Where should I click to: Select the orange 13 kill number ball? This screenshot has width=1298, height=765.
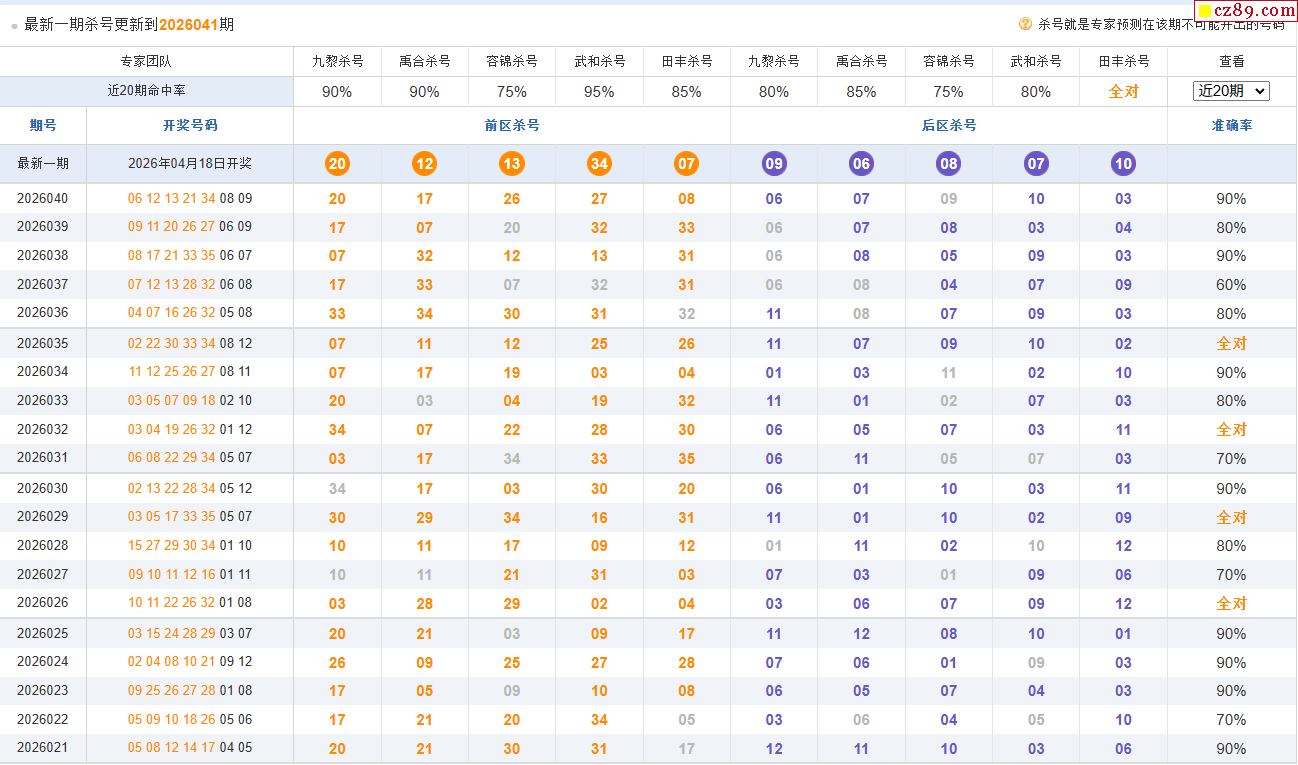coord(512,164)
